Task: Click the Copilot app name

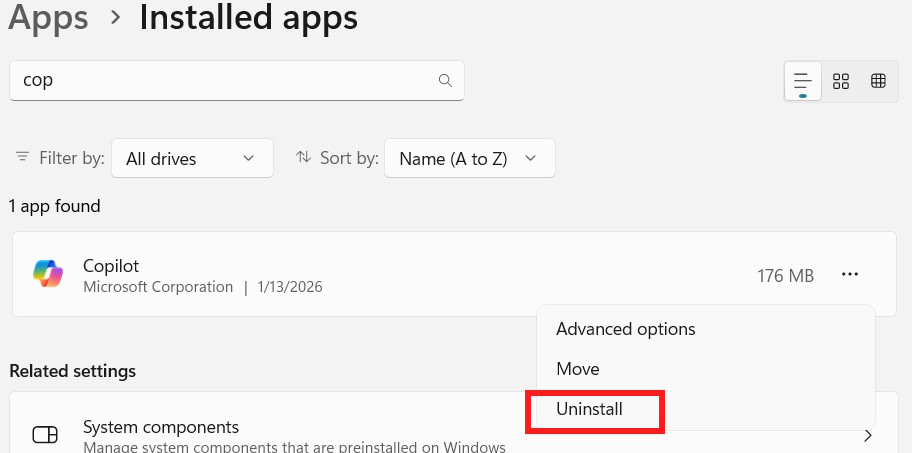Action: (x=111, y=266)
